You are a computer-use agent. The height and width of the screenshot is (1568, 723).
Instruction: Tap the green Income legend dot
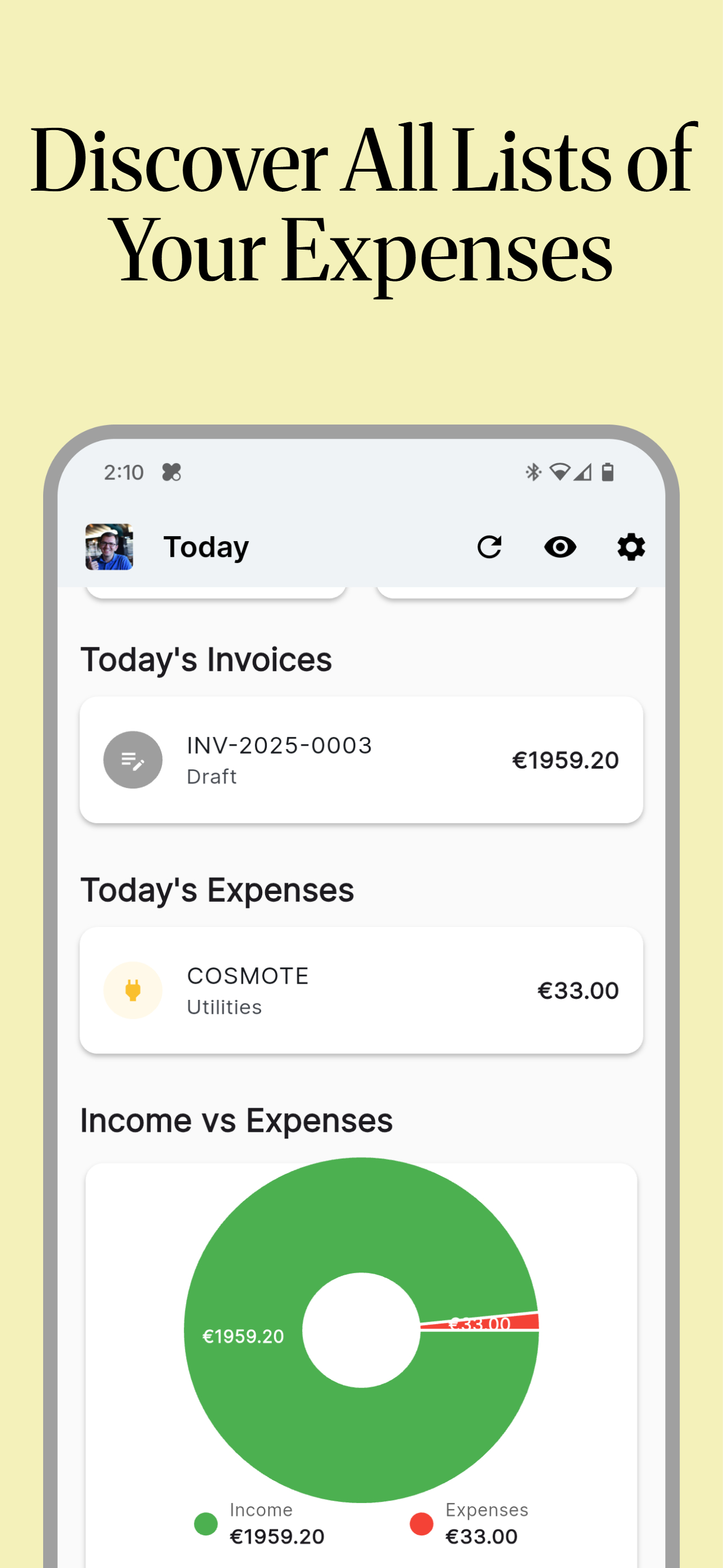(206, 1524)
